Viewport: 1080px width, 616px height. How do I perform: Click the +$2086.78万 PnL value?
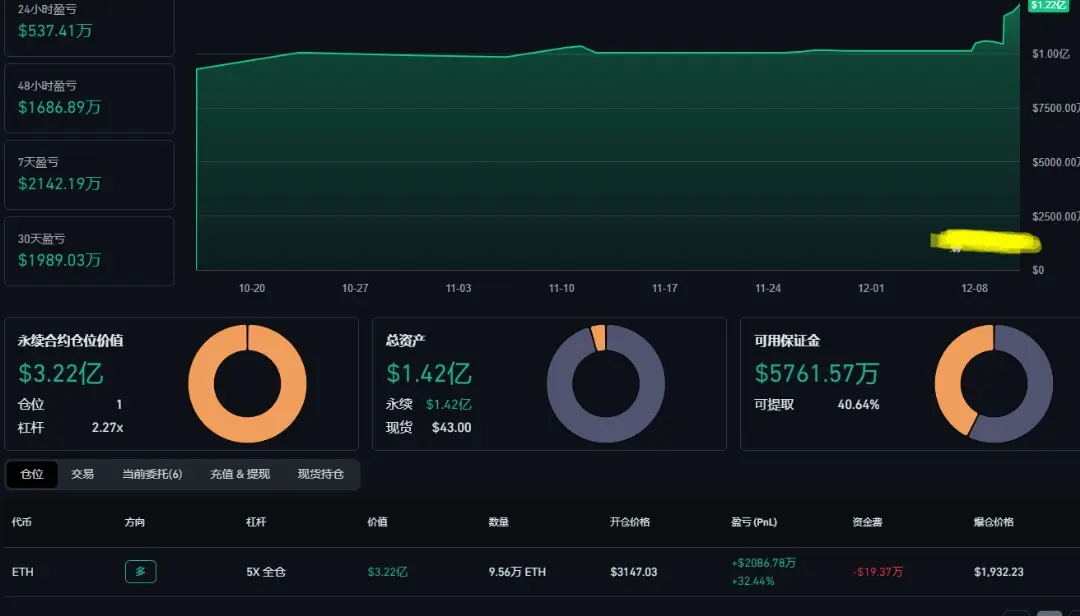tap(764, 563)
